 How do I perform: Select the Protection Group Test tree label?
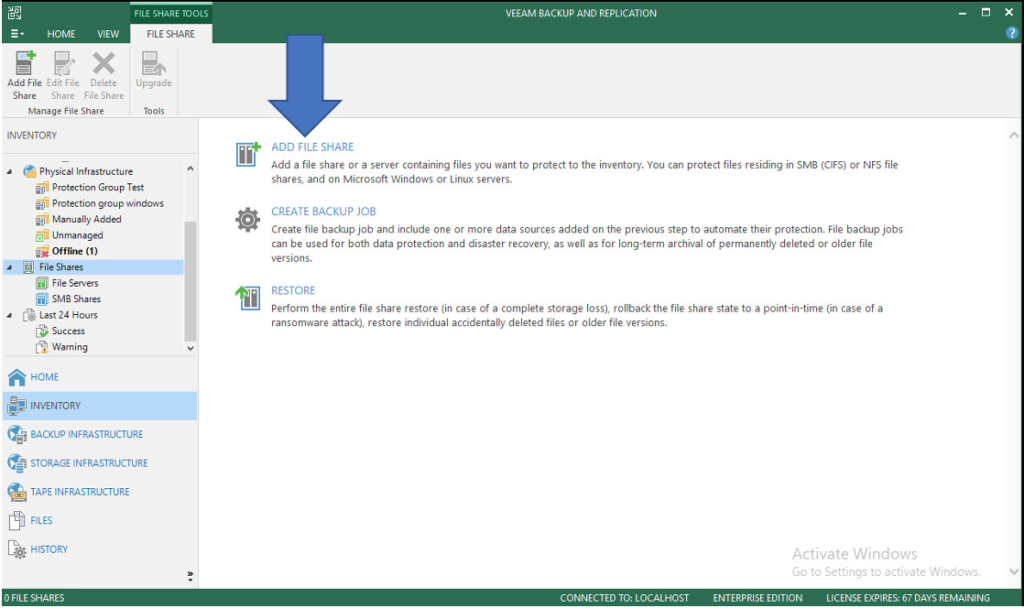pos(98,187)
